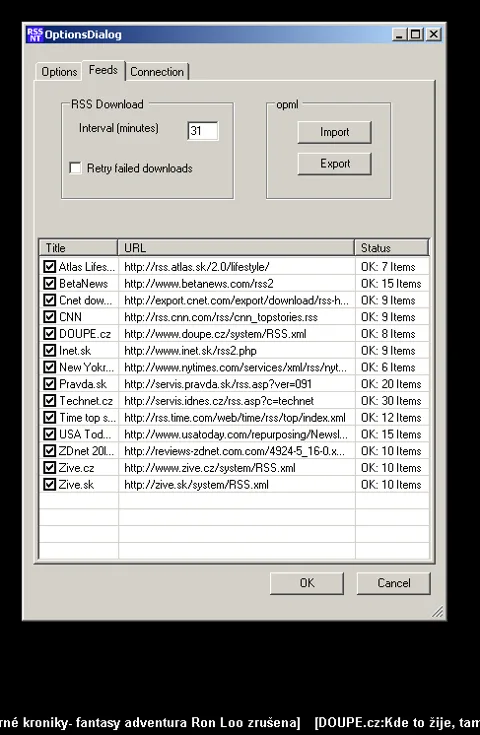Click the www.inet.sk/rss2.php URL

pos(237,351)
